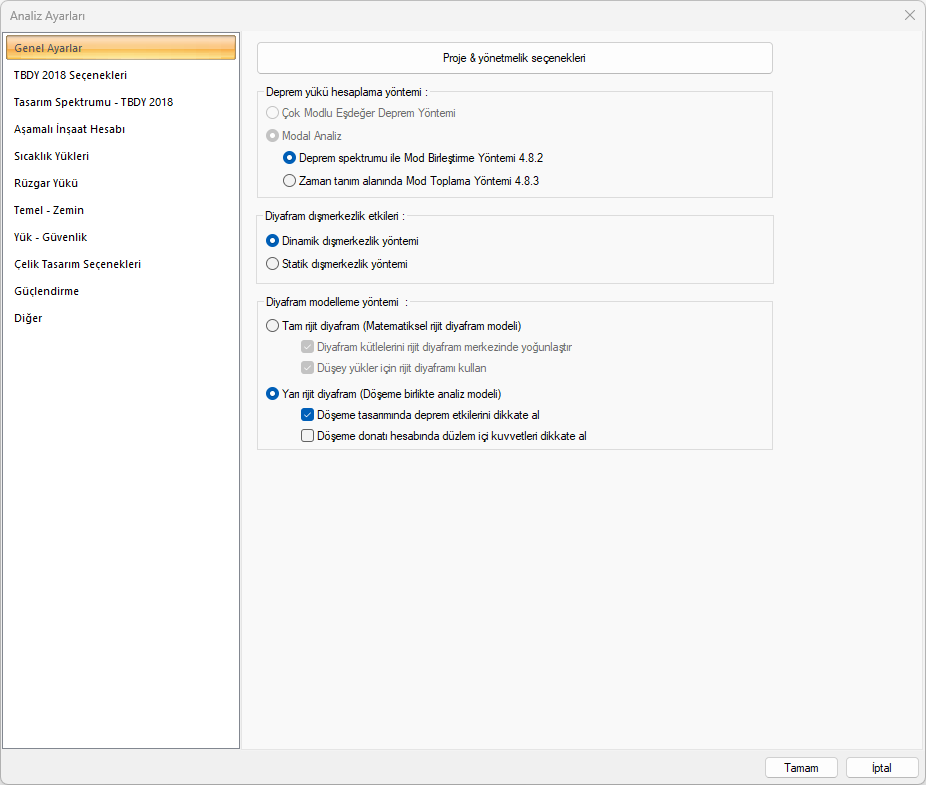Uncheck Döşeme tasarımında deprem etkilerini dikkate al

308,414
